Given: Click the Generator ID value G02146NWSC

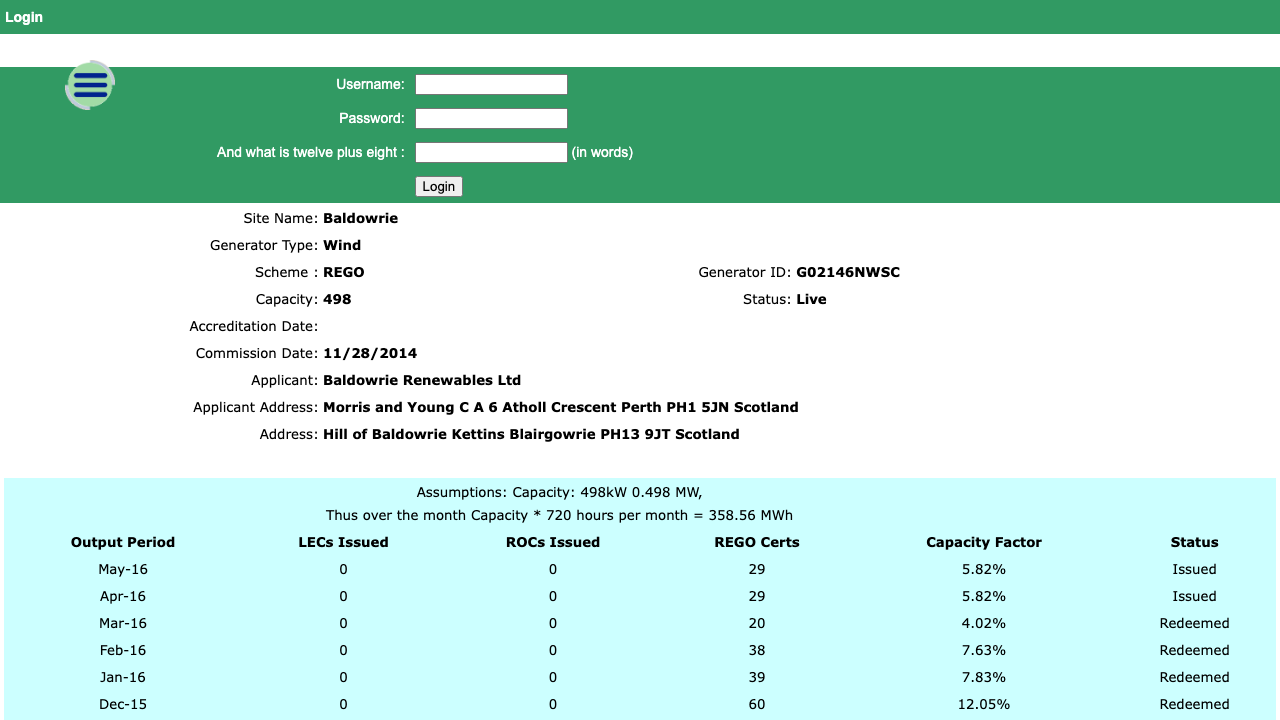Looking at the screenshot, I should click(x=848, y=272).
